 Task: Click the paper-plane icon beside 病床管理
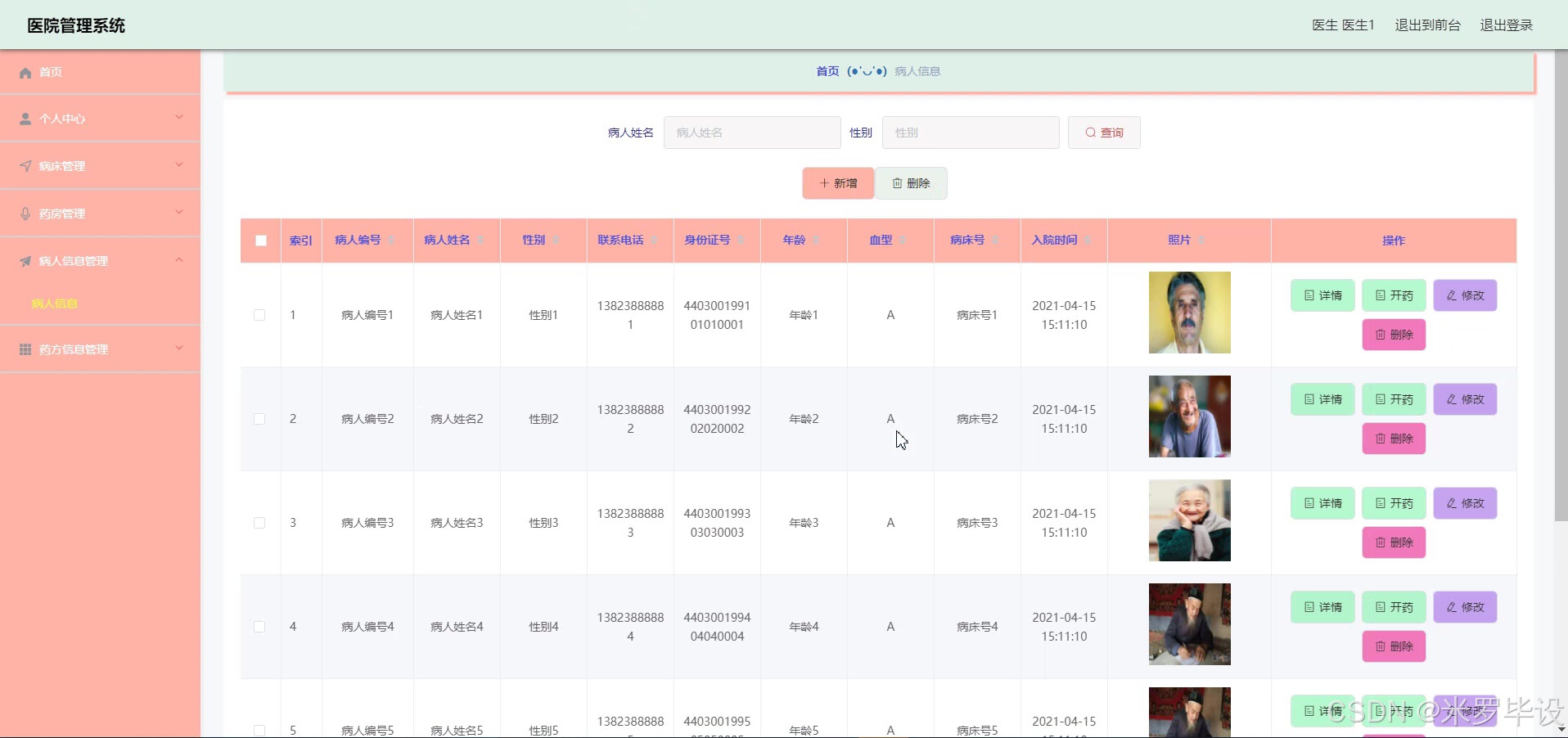pyautogui.click(x=25, y=166)
